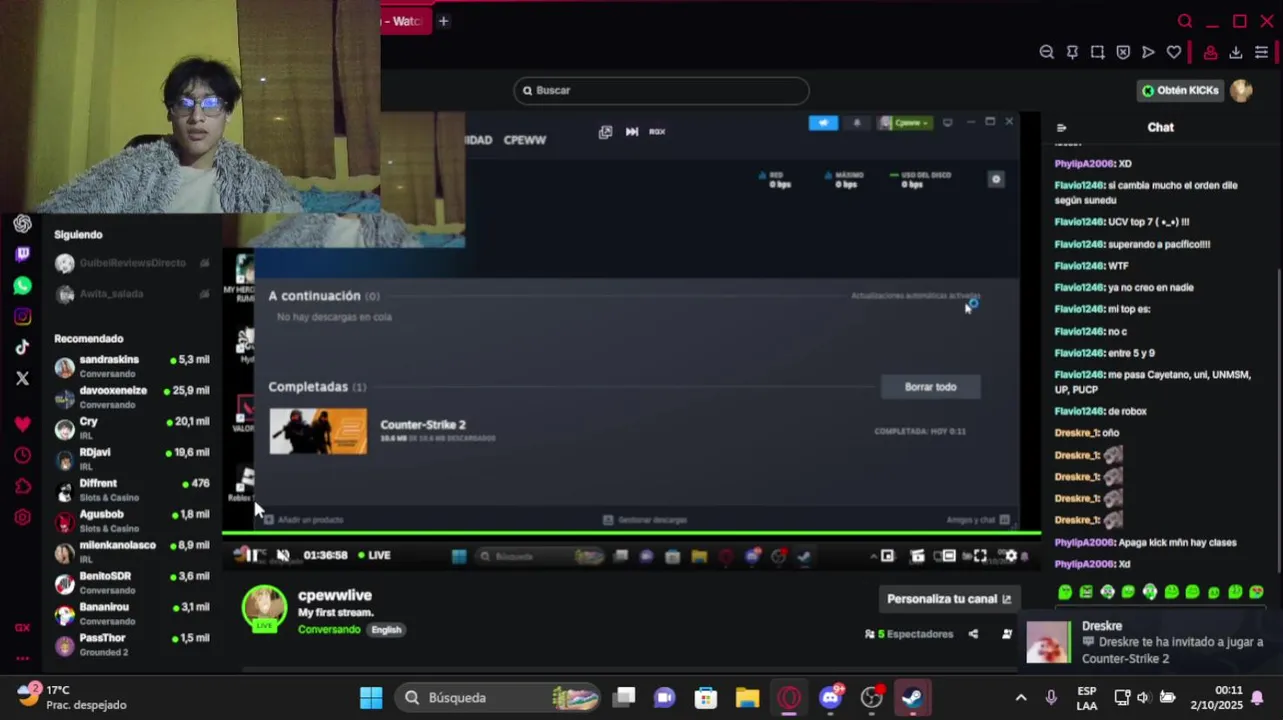
Task: Click the 5 Espectadores viewer count
Action: [909, 634]
